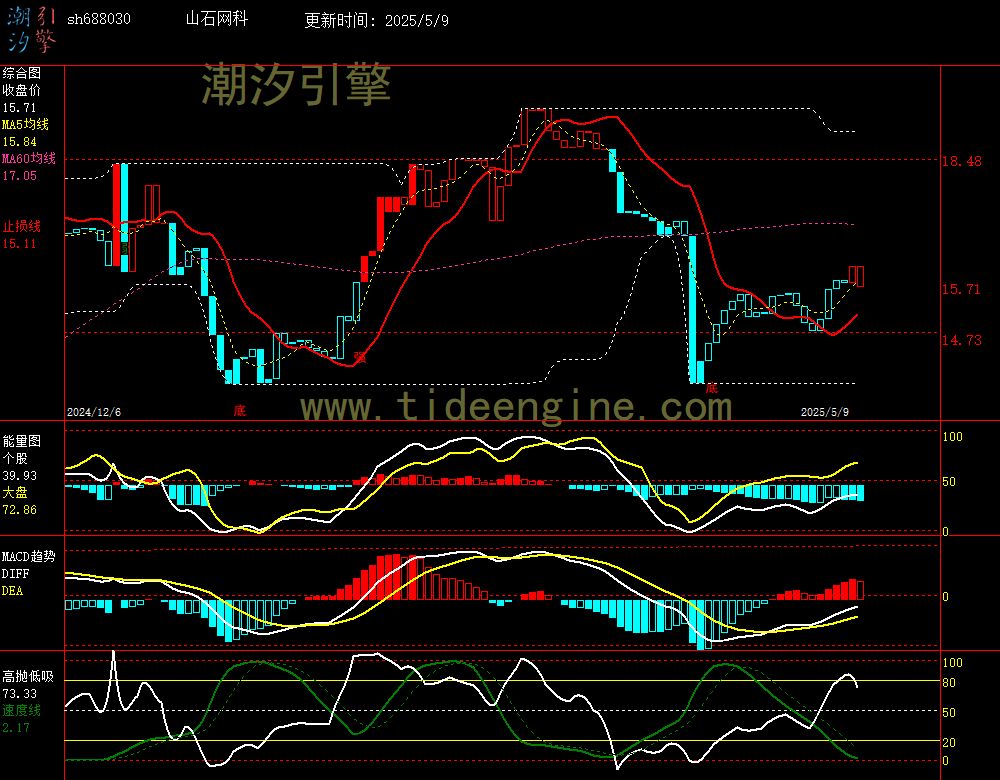This screenshot has height=780, width=1000.
Task: Select the start date 2024/12/6
Action: [x=94, y=412]
